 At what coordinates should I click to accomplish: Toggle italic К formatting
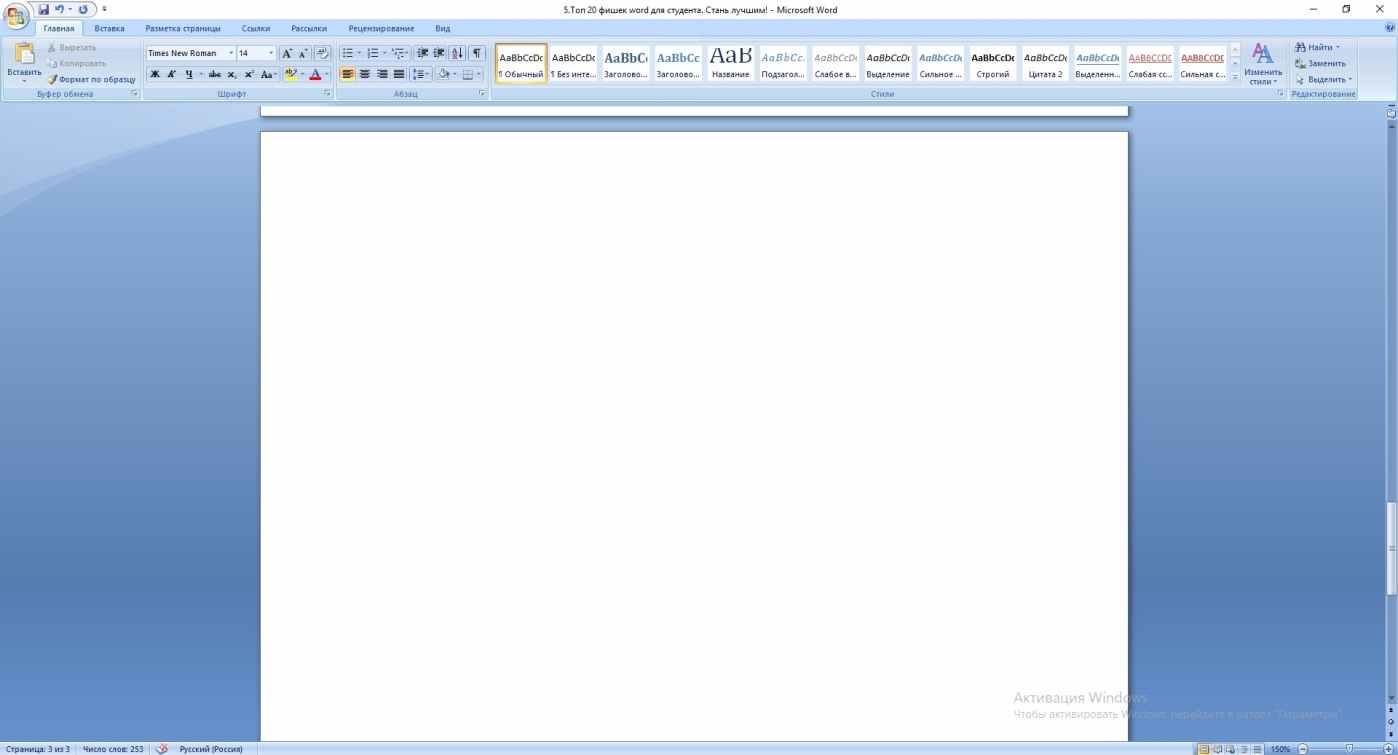[171, 74]
